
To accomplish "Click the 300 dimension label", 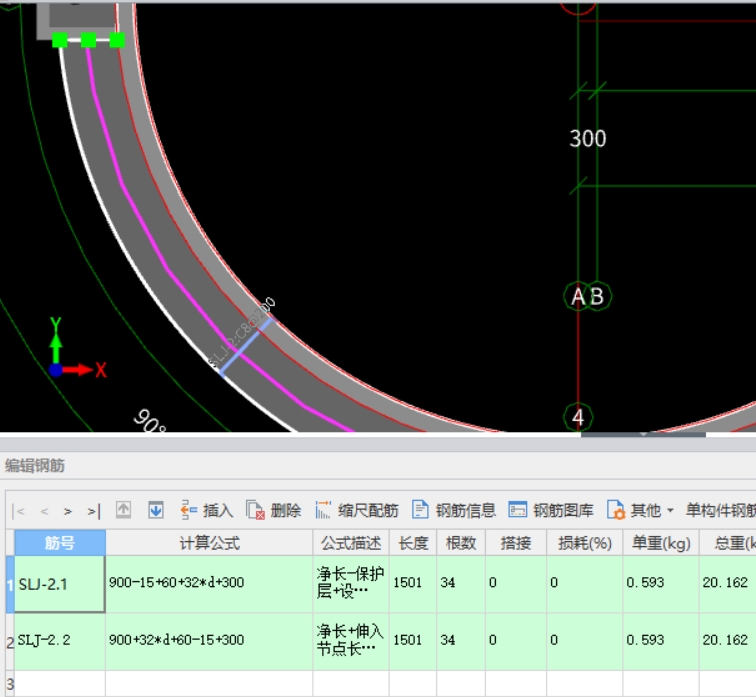I will click(588, 139).
